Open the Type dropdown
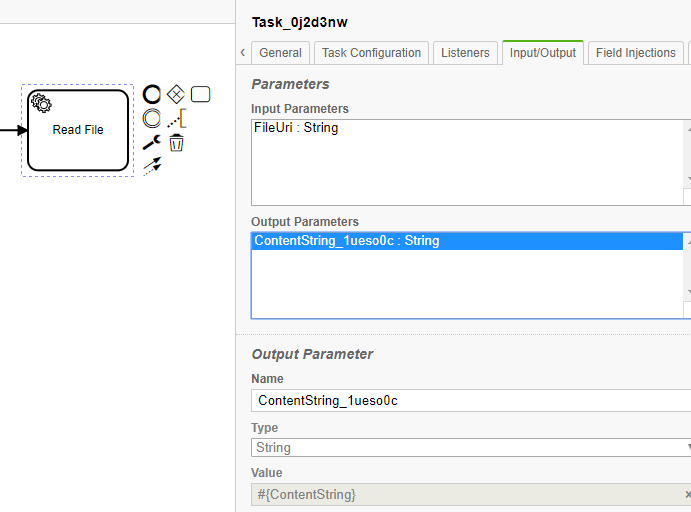 click(472, 448)
